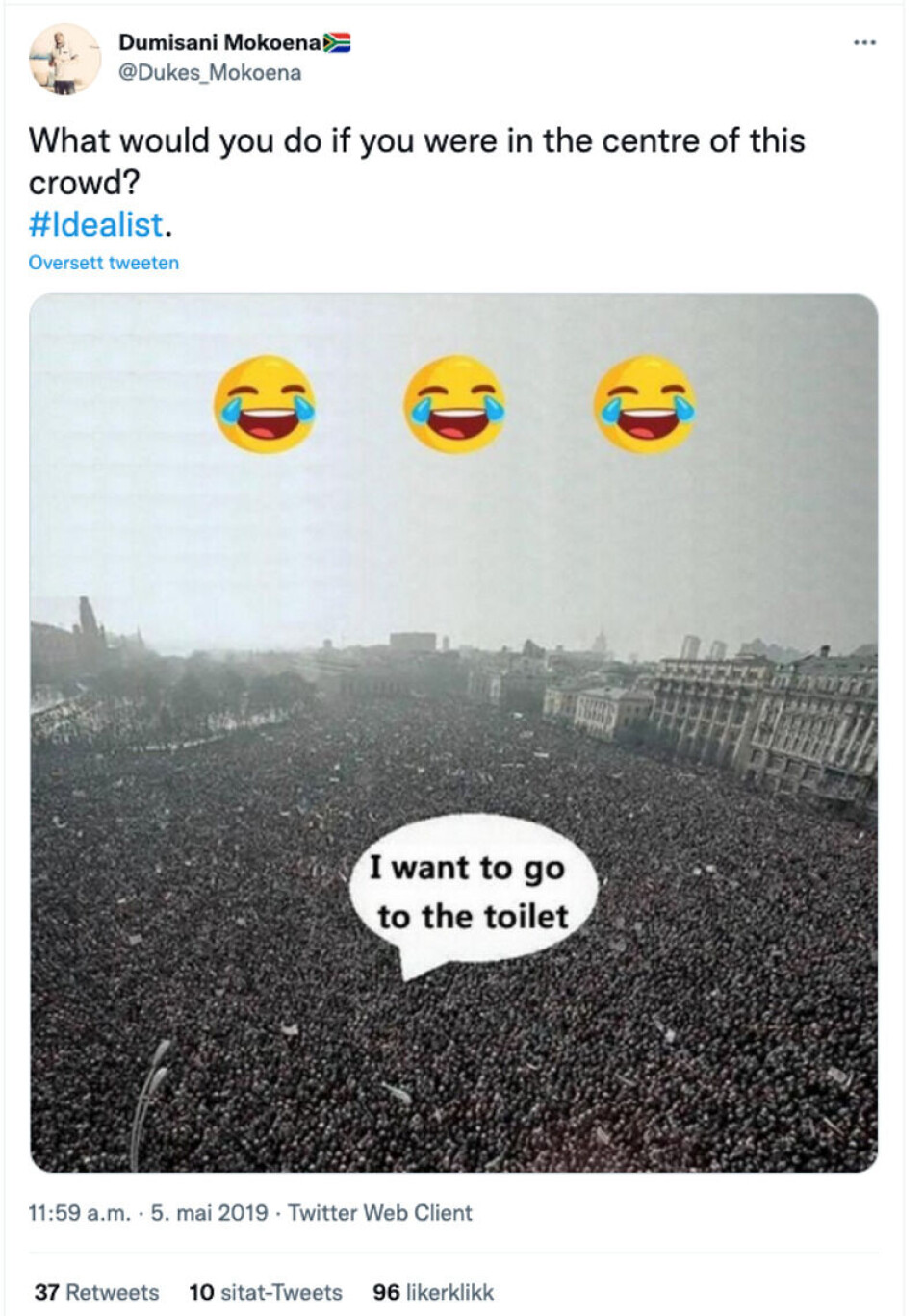Image resolution: width=924 pixels, height=1316 pixels.
Task: View the 37 Retweets list
Action: (x=96, y=1292)
